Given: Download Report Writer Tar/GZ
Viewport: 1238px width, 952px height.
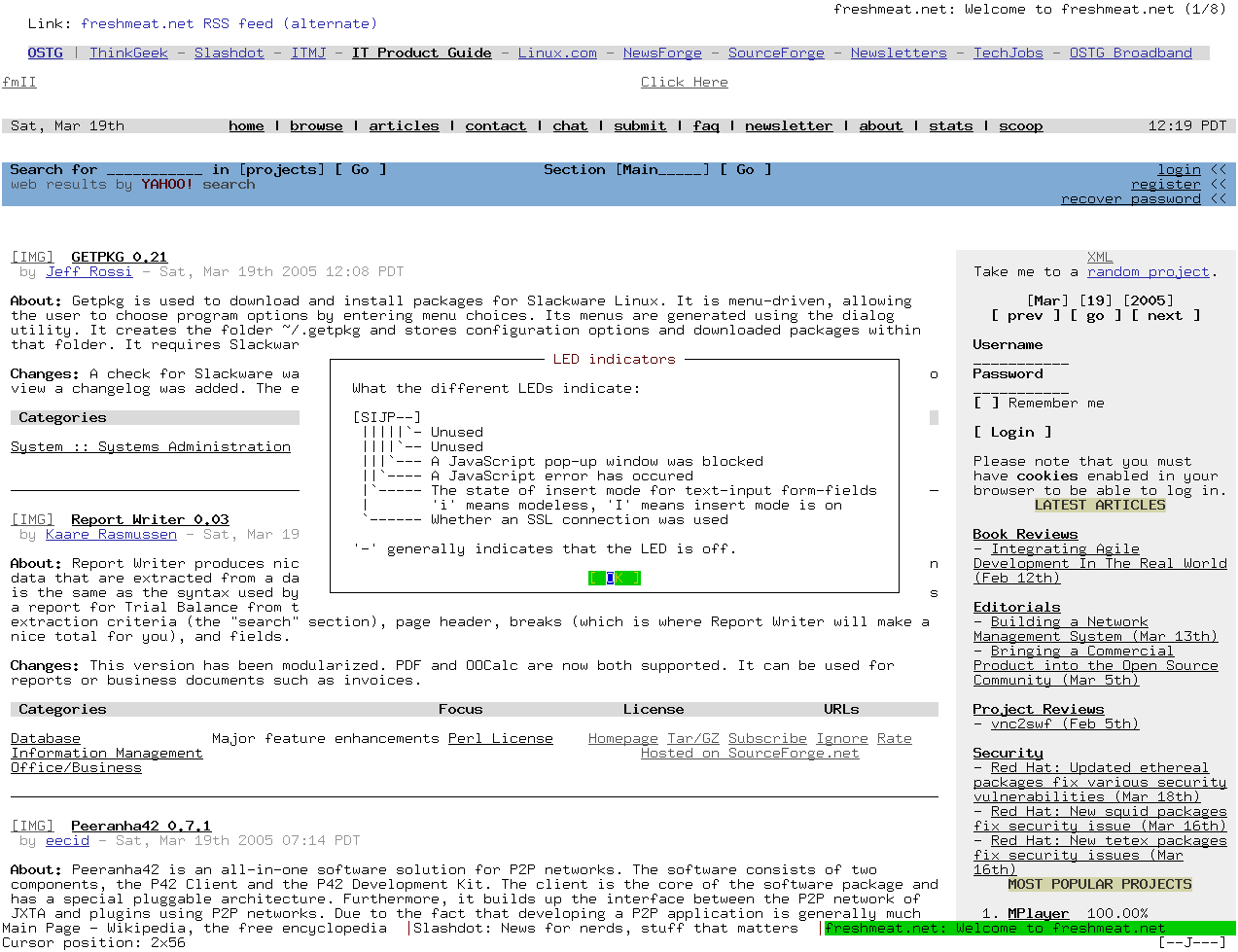Looking at the screenshot, I should (692, 738).
